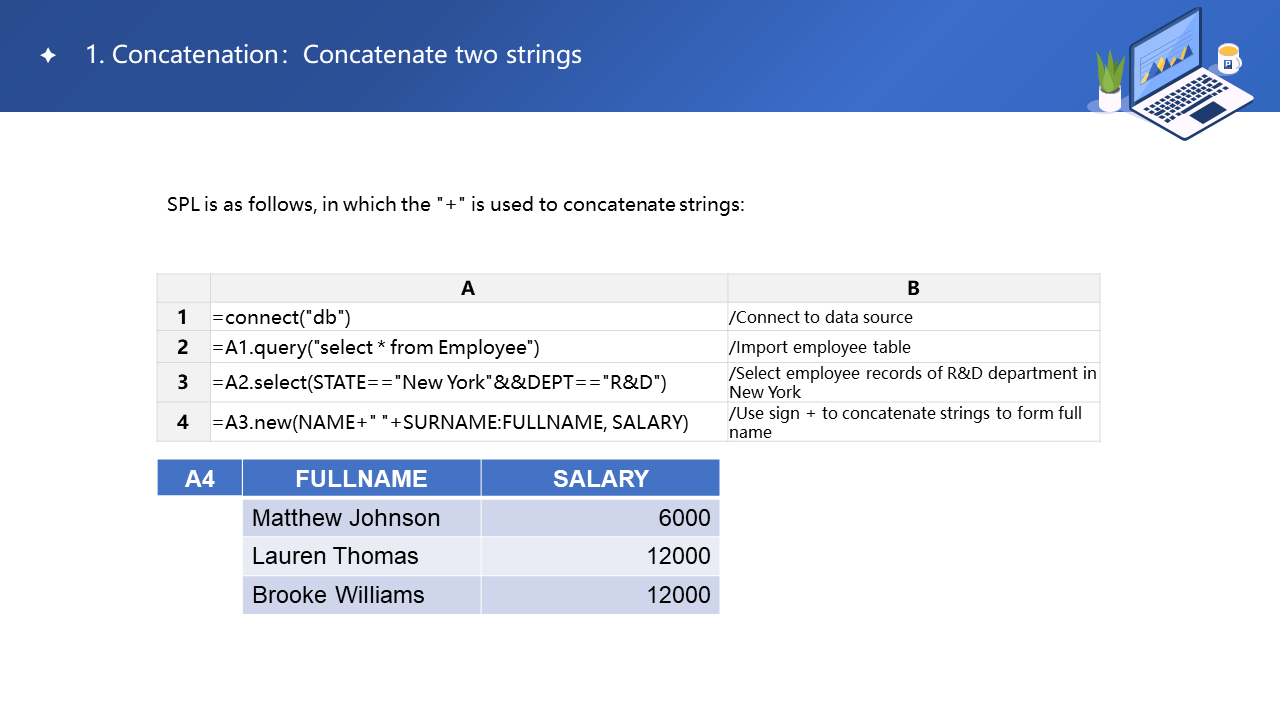The height and width of the screenshot is (720, 1280).
Task: Select column header A in the SPL grid
Action: tap(468, 288)
